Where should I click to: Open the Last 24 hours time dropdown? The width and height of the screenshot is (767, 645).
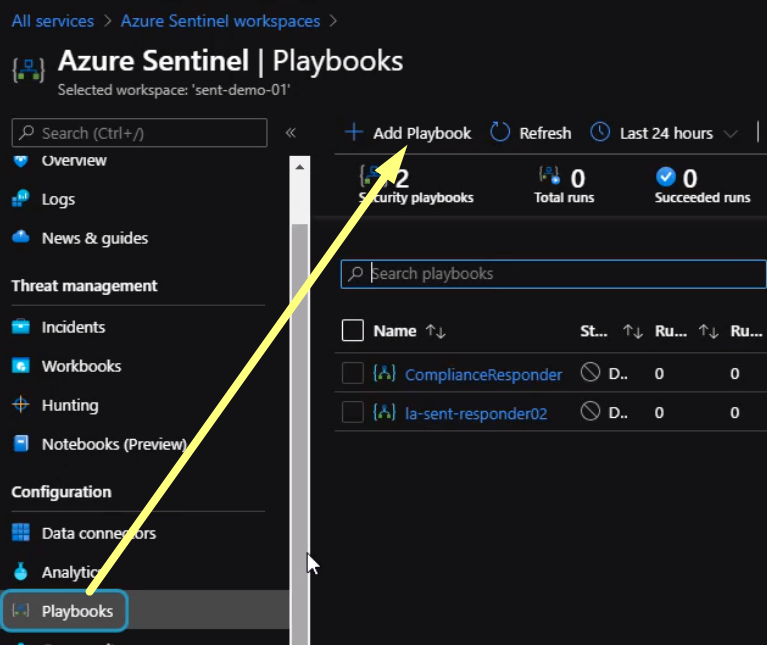tap(664, 133)
